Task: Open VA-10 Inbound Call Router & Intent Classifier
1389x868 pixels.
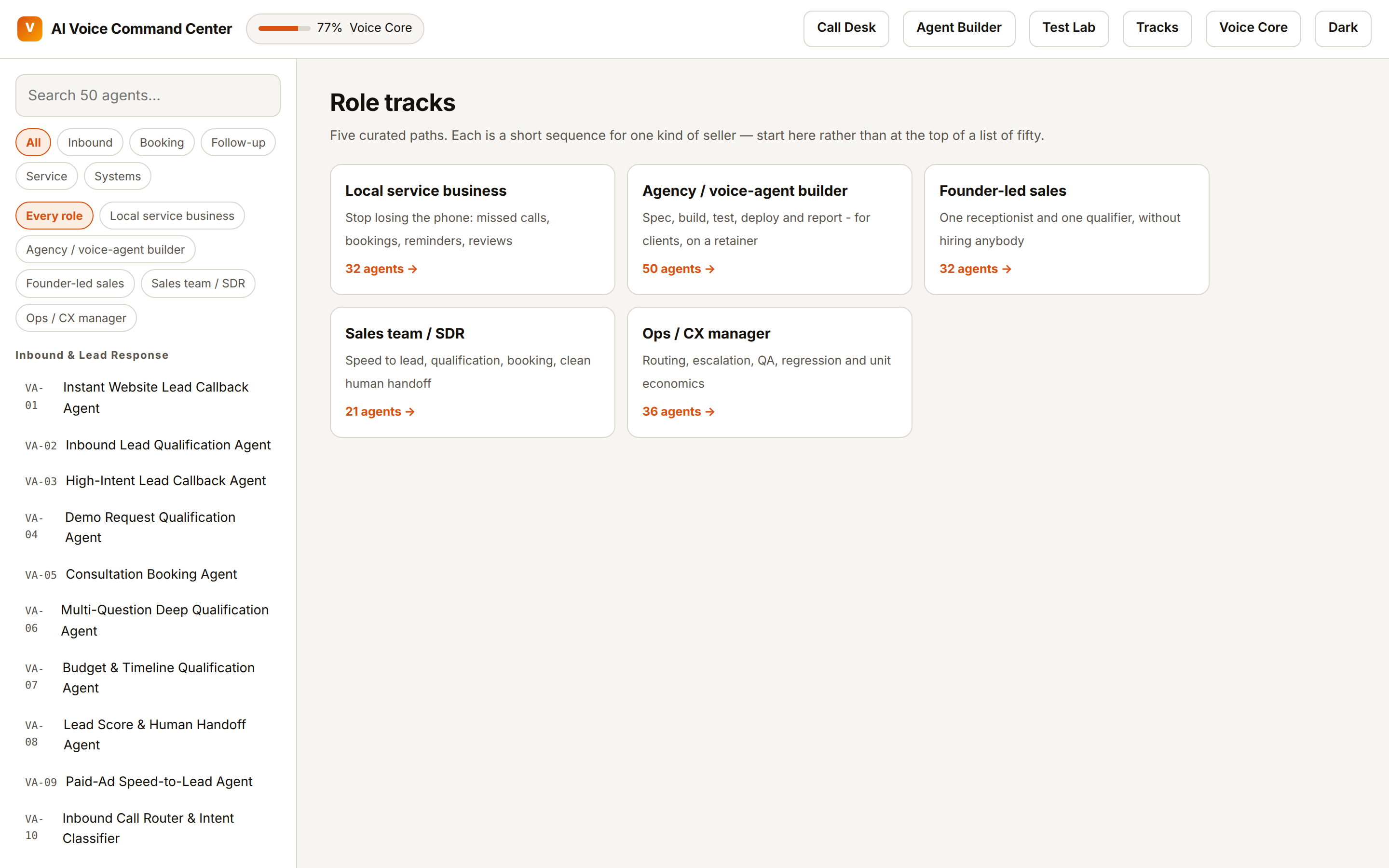Action: [x=148, y=828]
